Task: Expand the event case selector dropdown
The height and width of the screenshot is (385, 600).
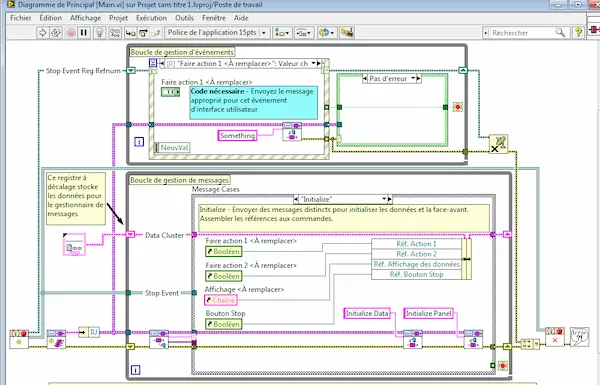Action: coord(313,63)
